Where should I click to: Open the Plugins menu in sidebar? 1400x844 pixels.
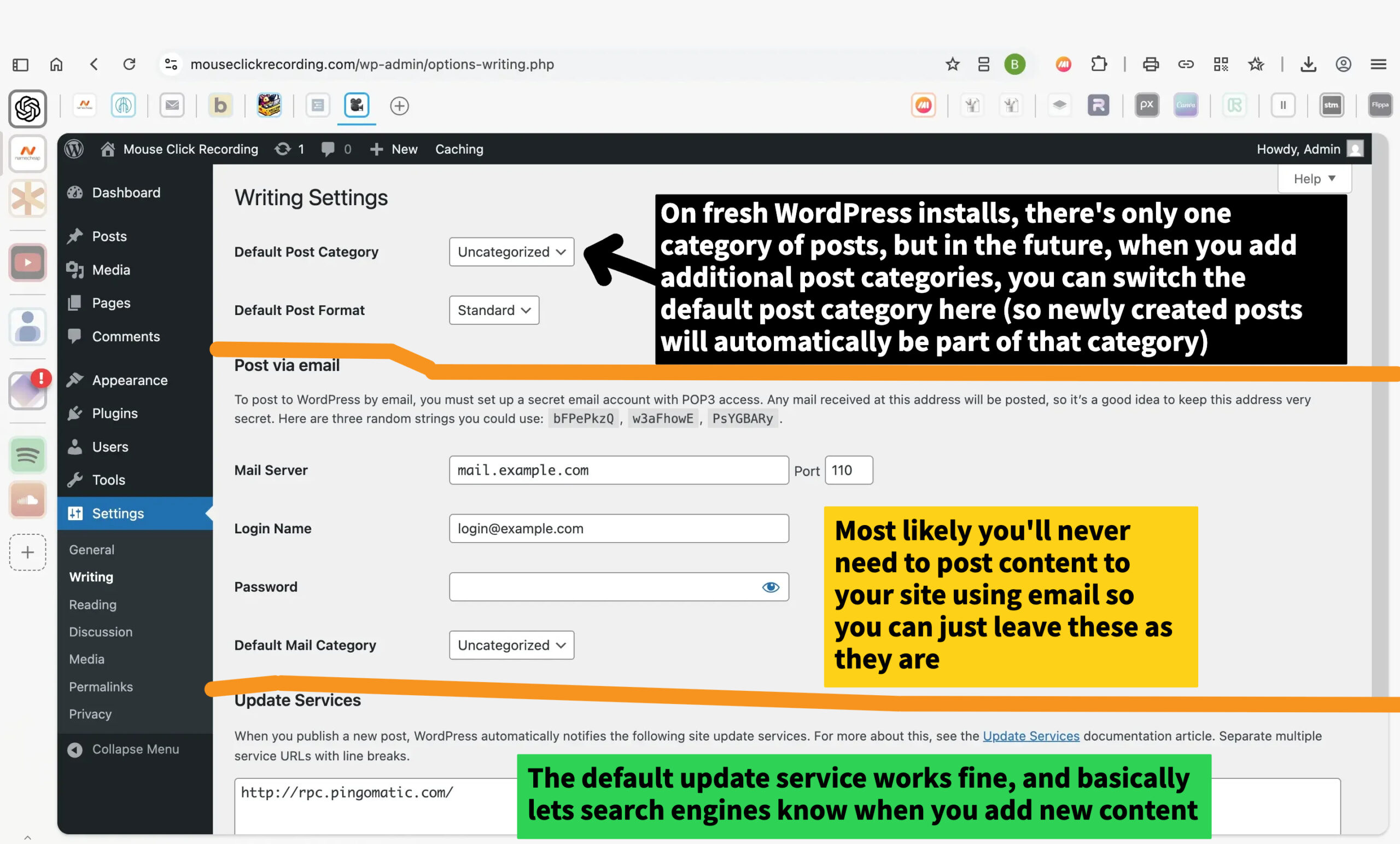115,413
